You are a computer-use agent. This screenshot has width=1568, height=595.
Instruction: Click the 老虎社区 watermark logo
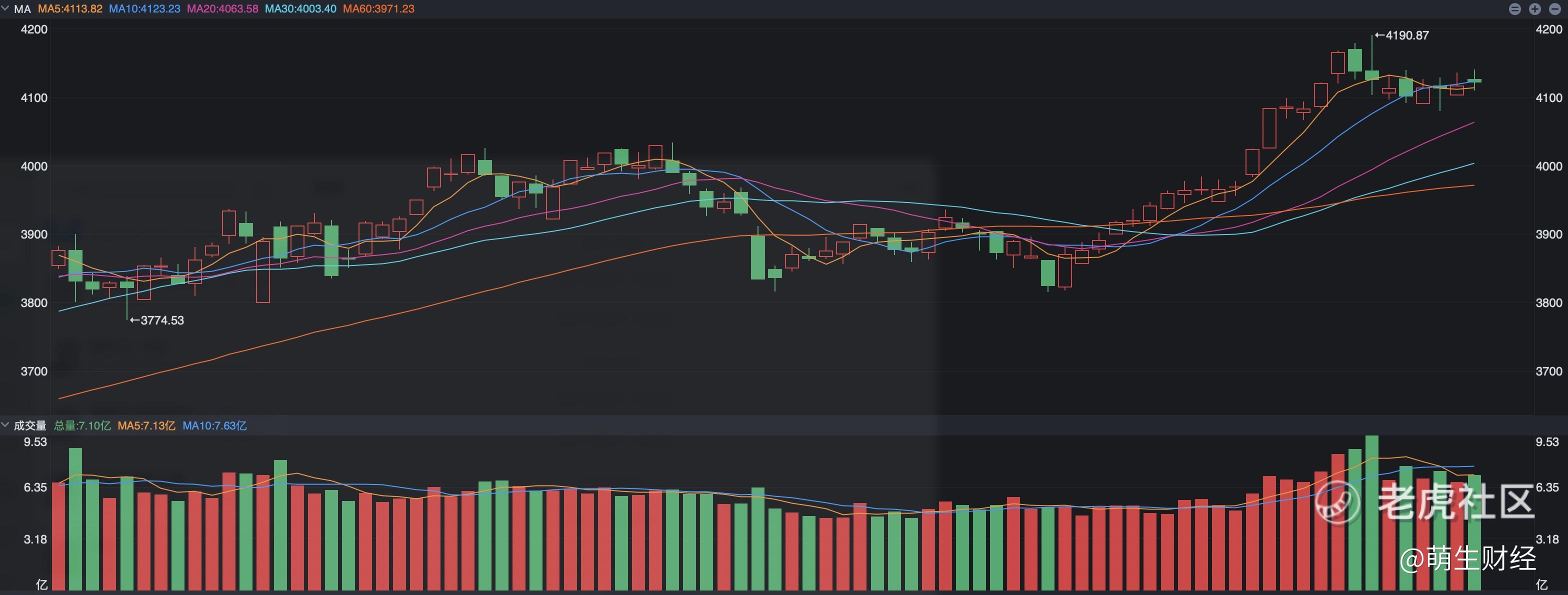pyautogui.click(x=1425, y=502)
